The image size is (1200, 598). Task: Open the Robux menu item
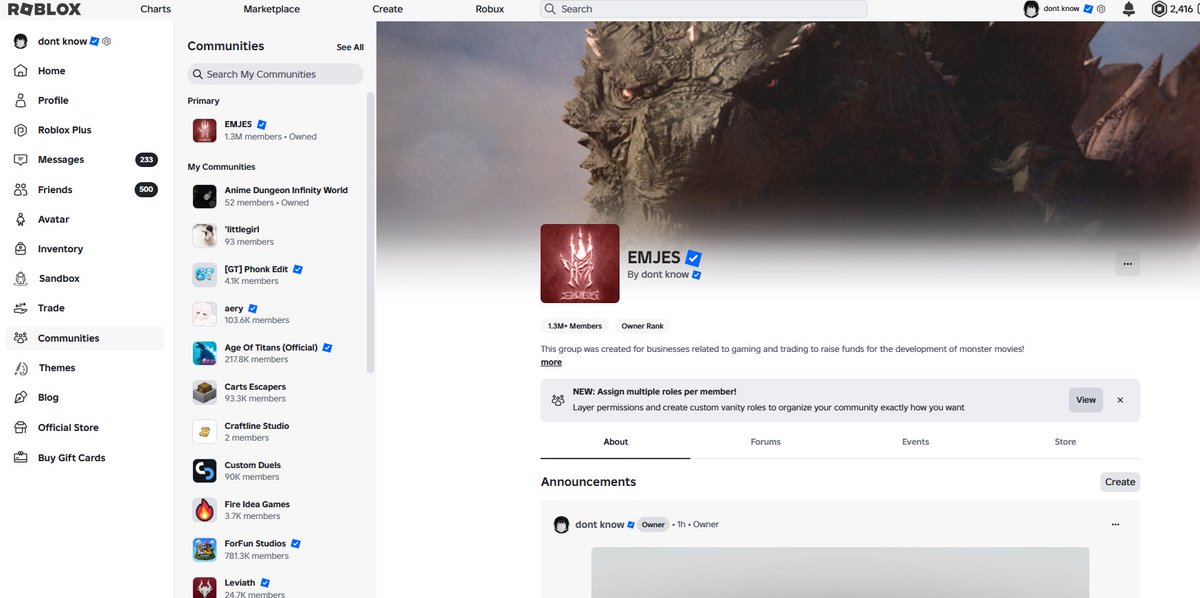pos(490,9)
